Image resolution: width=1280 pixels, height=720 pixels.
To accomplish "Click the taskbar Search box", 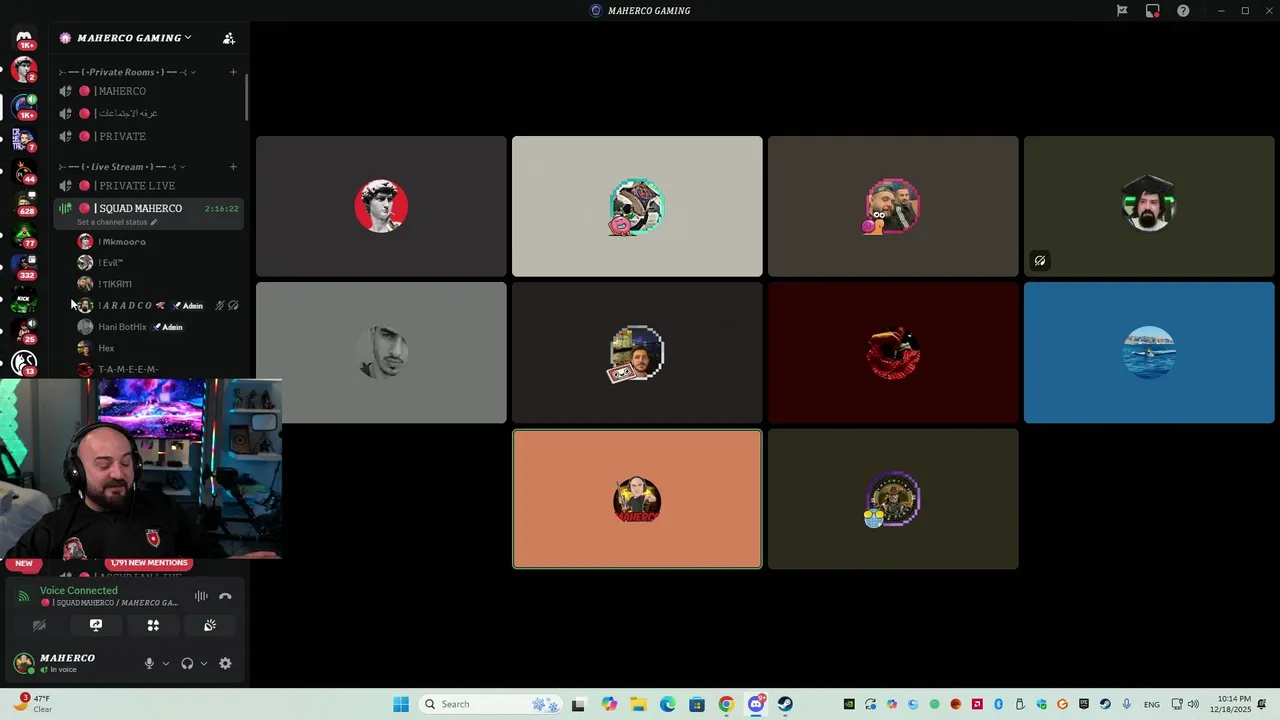I will 490,704.
